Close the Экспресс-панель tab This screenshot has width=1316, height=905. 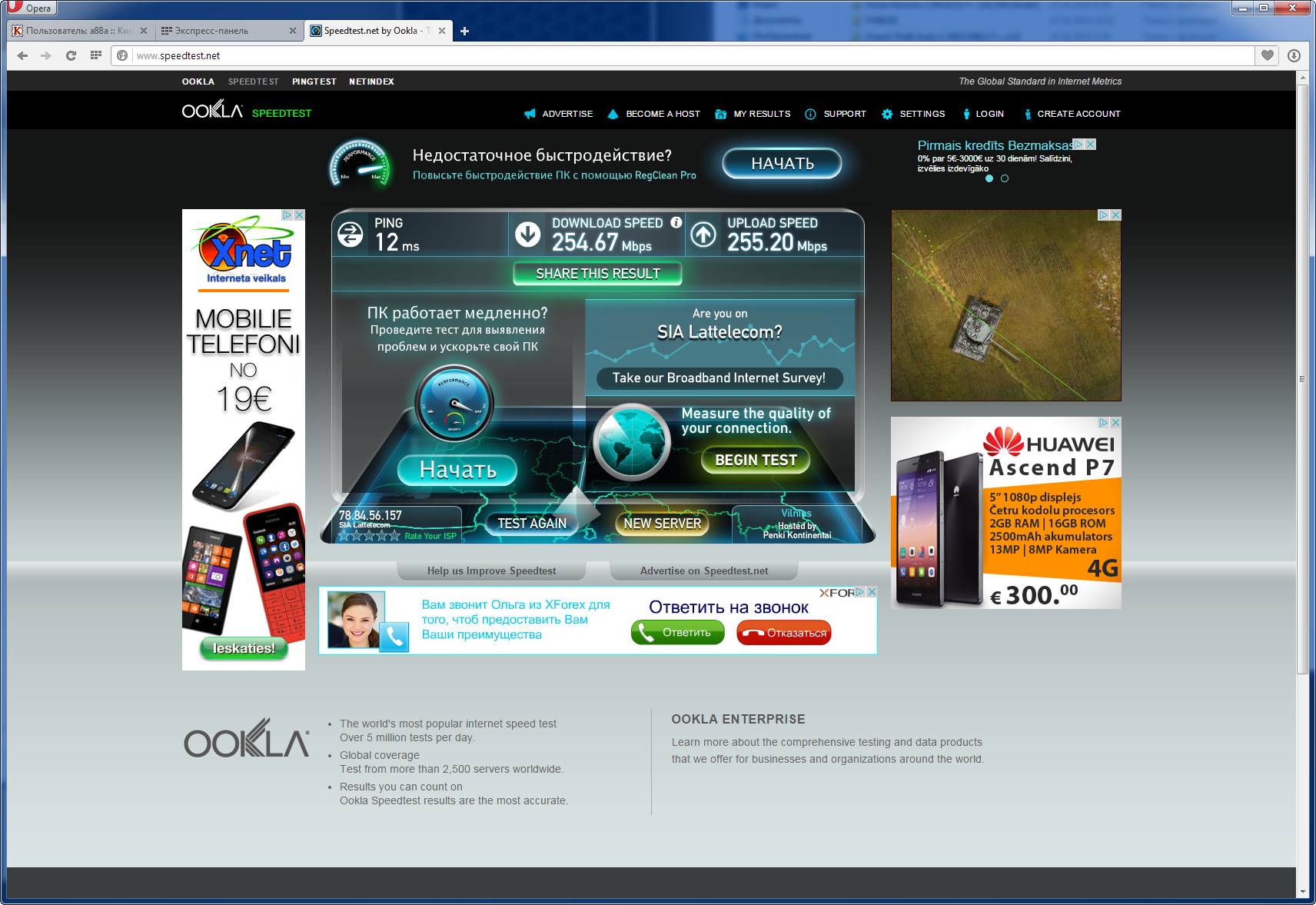pos(292,31)
